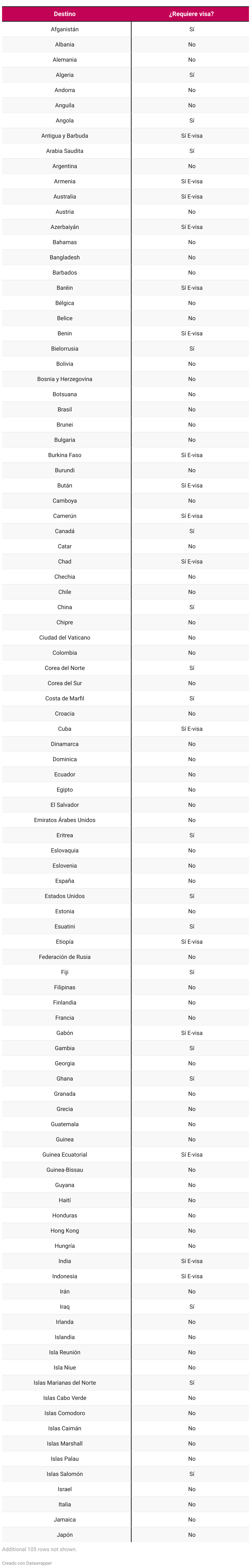Click the Ciudad del Vaticano cell
This screenshot has height=1568, width=251.
(x=65, y=638)
